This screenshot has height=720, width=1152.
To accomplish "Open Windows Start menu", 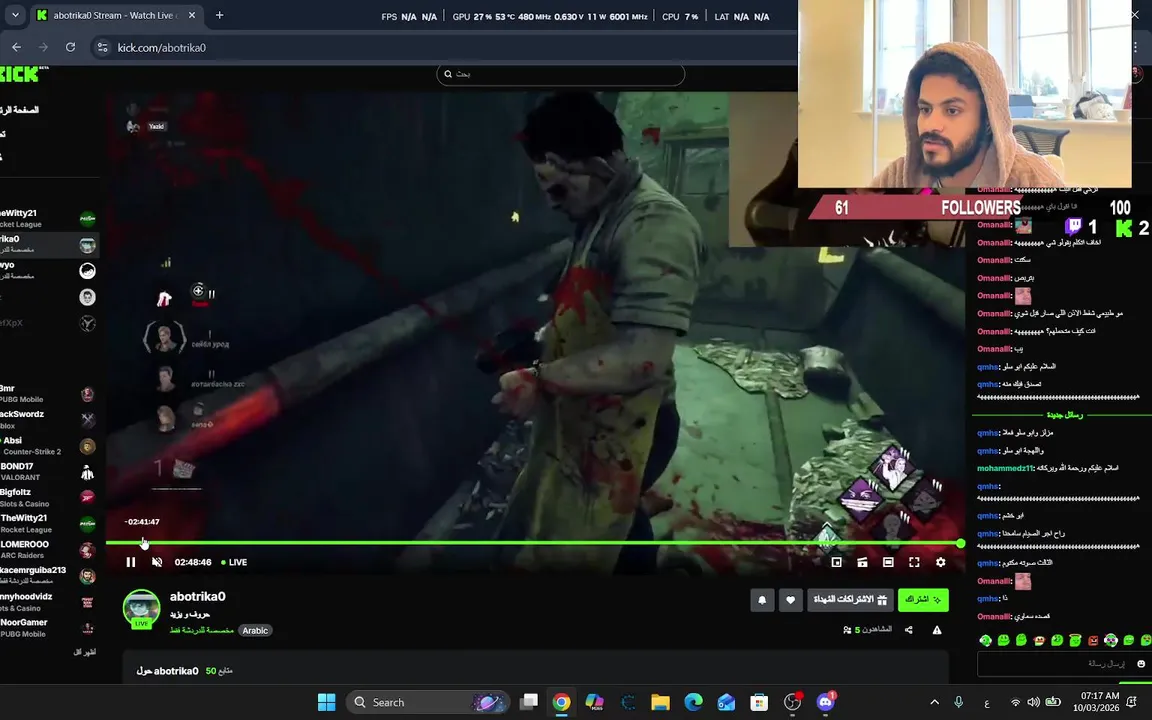I will [x=326, y=702].
